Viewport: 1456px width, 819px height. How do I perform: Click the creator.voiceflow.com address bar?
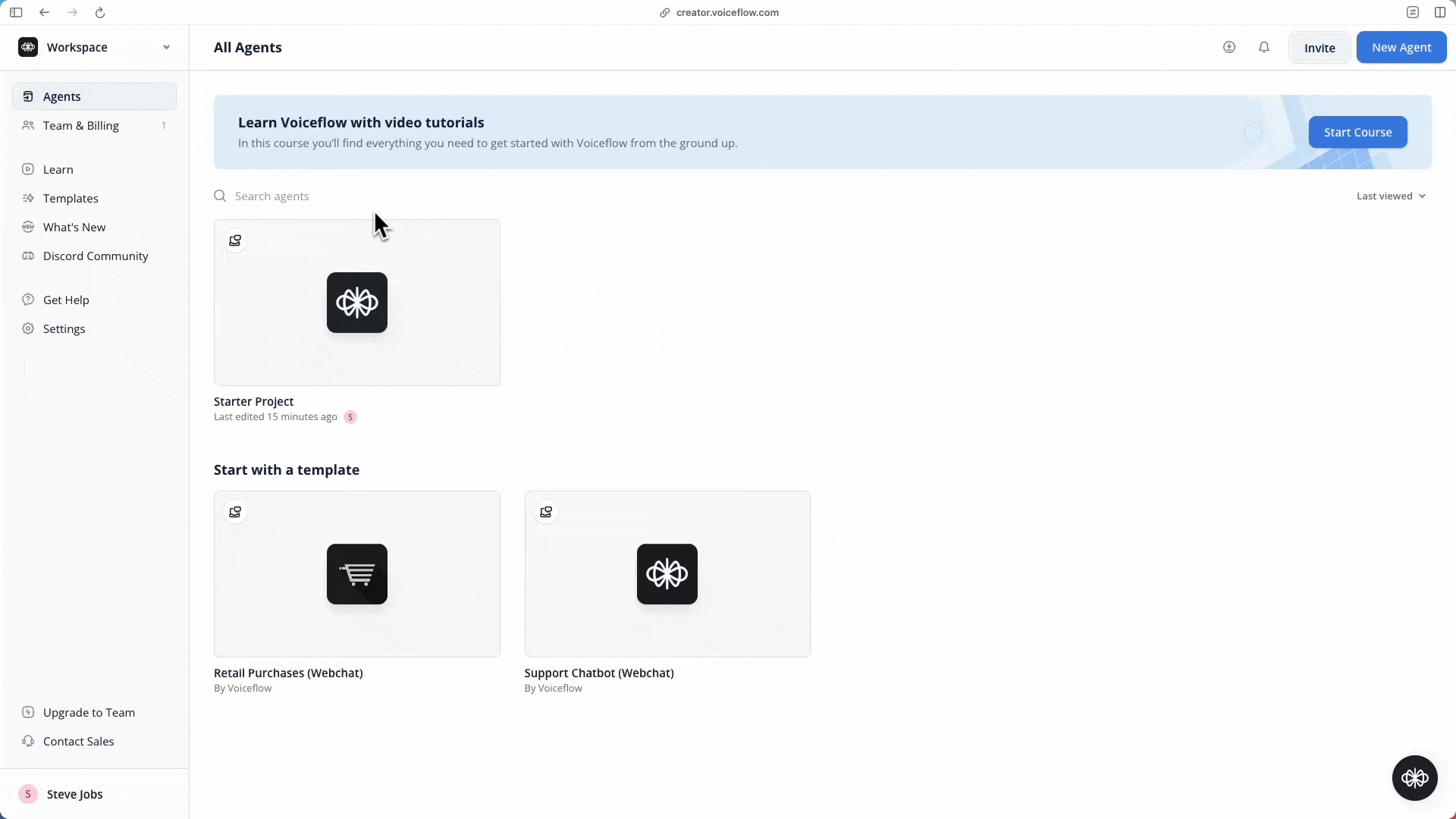click(720, 12)
